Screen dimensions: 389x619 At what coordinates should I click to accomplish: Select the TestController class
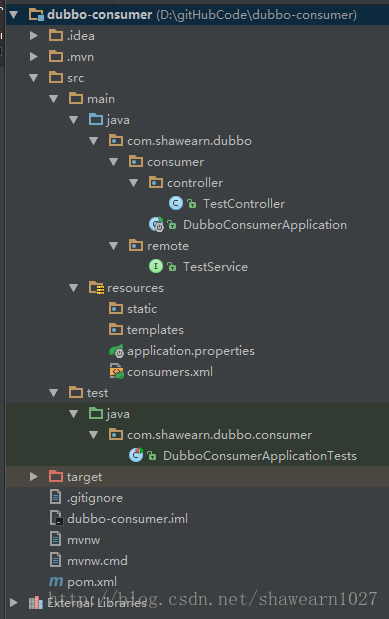click(244, 204)
